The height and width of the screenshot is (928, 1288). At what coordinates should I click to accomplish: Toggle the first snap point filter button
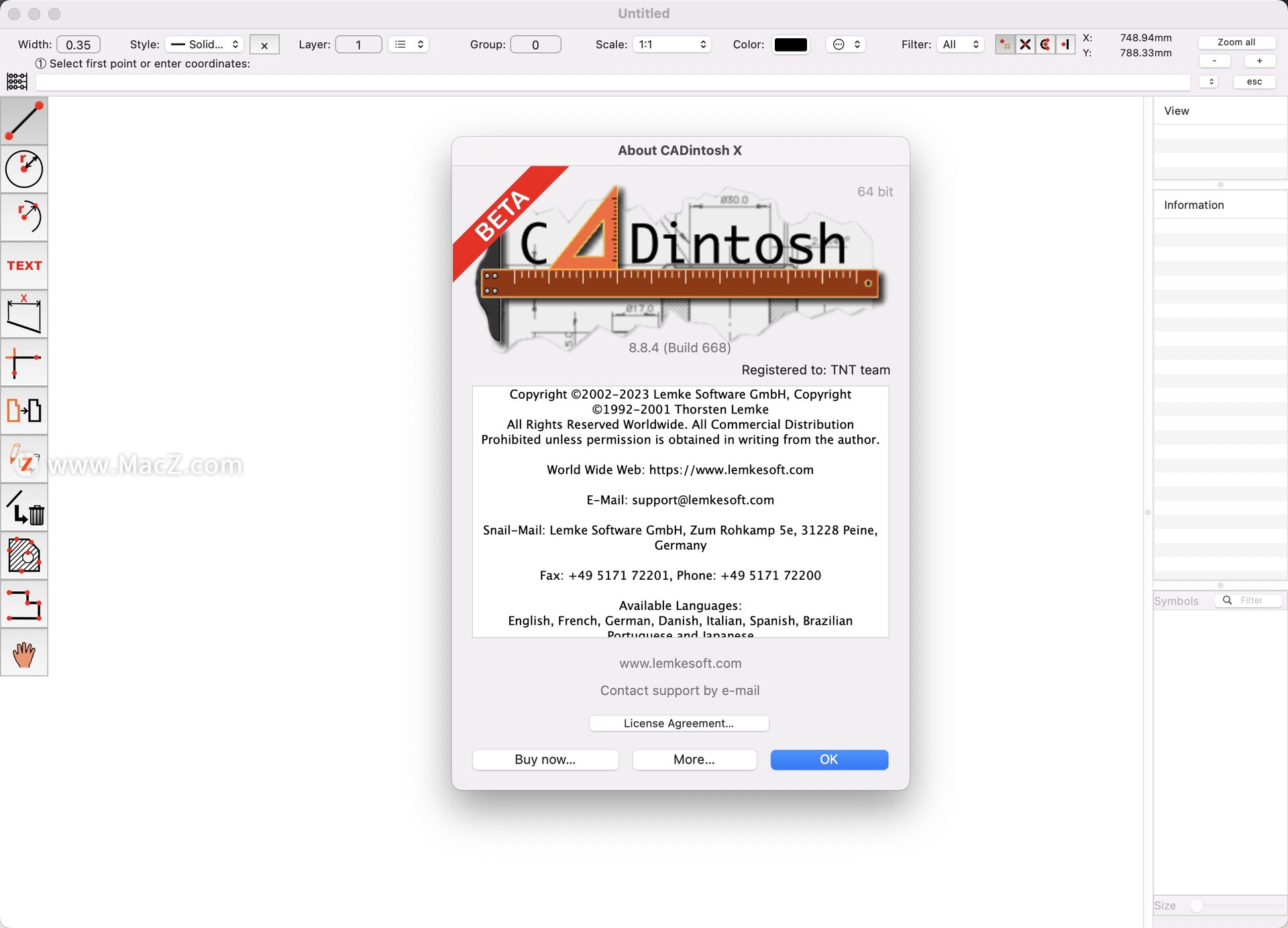pyautogui.click(x=1005, y=44)
